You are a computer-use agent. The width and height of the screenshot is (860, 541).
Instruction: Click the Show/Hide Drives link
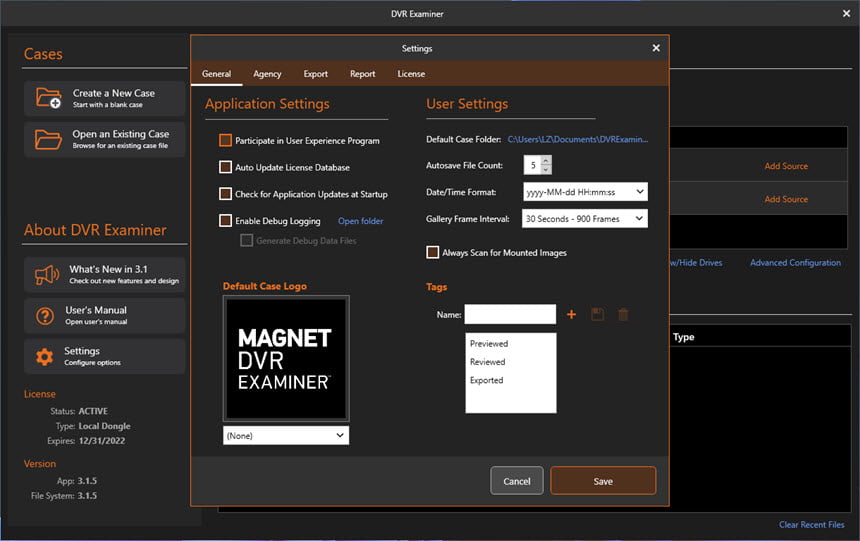[696, 263]
